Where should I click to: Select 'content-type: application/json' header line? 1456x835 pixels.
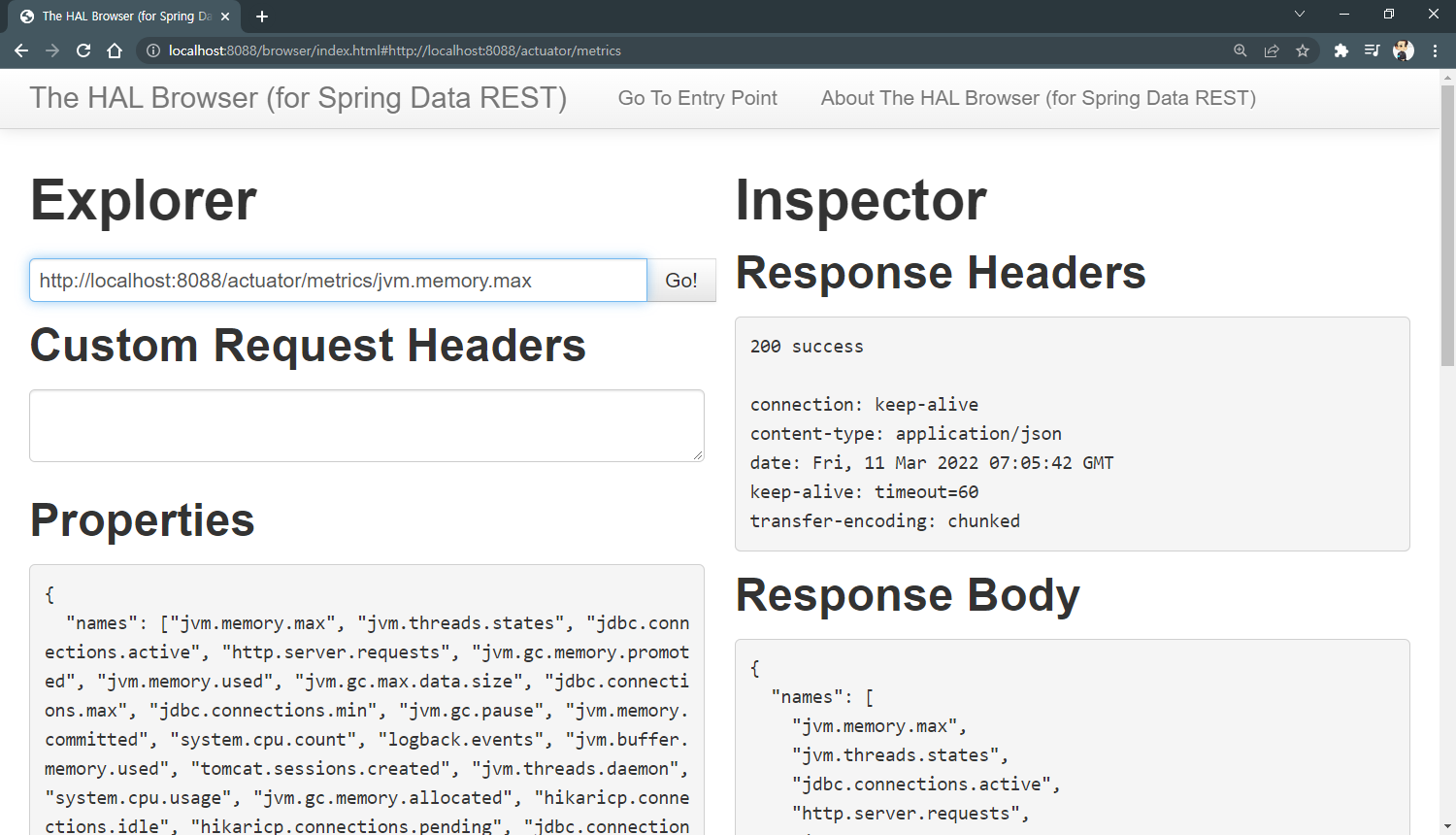pyautogui.click(x=906, y=434)
